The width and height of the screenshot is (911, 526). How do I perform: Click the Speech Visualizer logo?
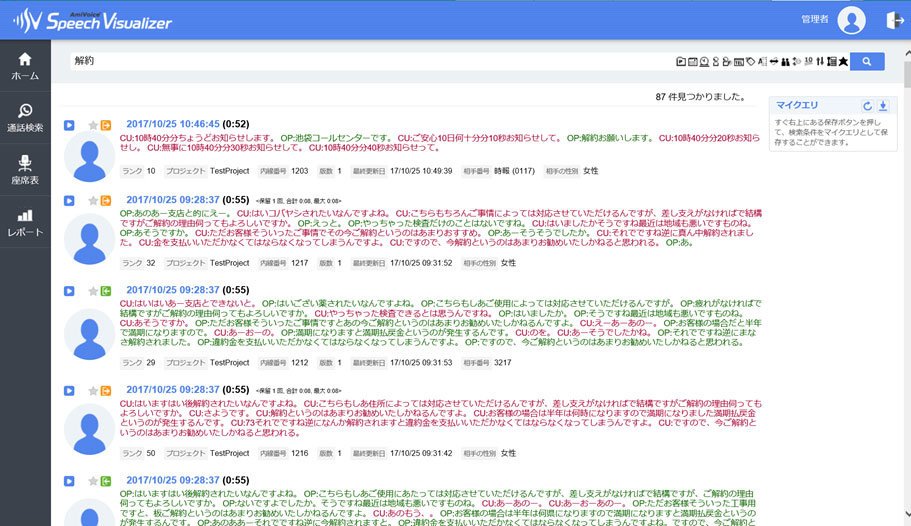point(93,21)
